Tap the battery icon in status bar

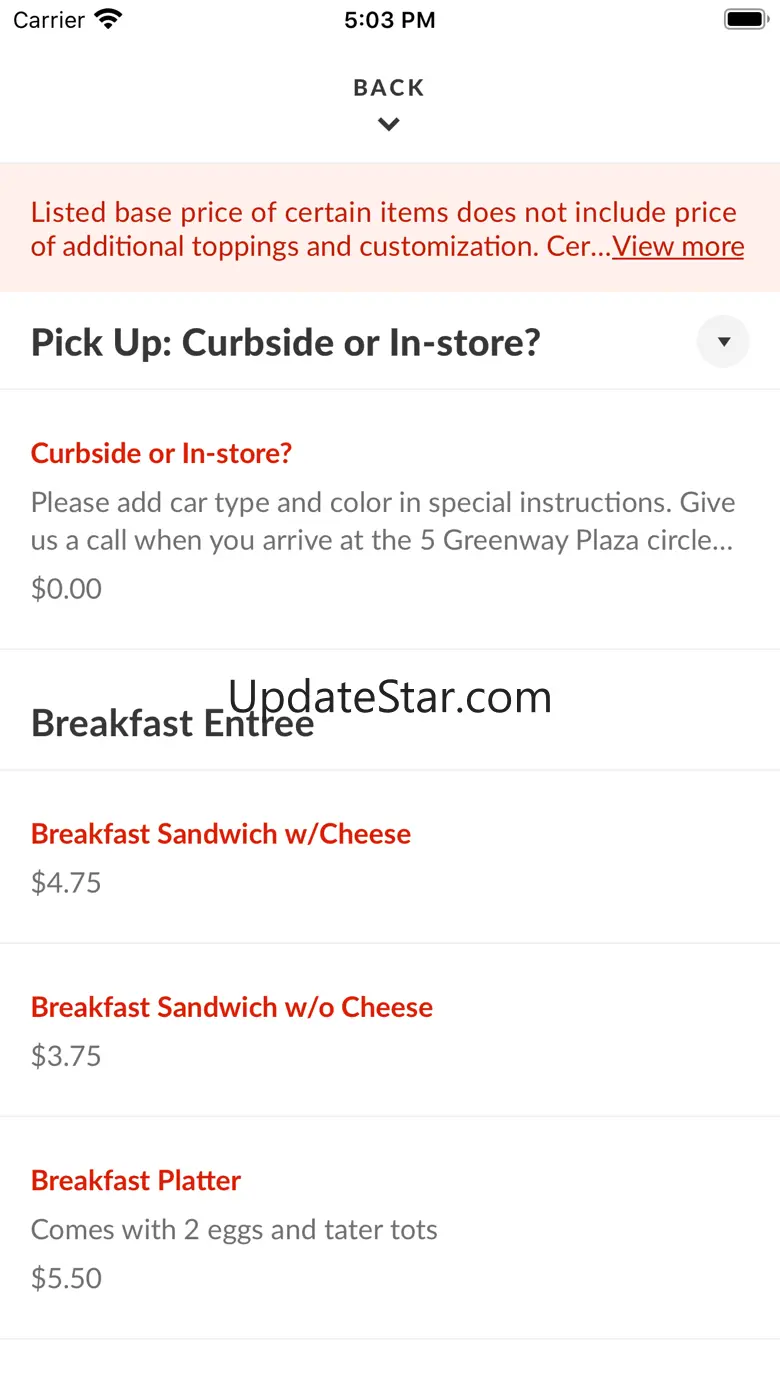[744, 20]
